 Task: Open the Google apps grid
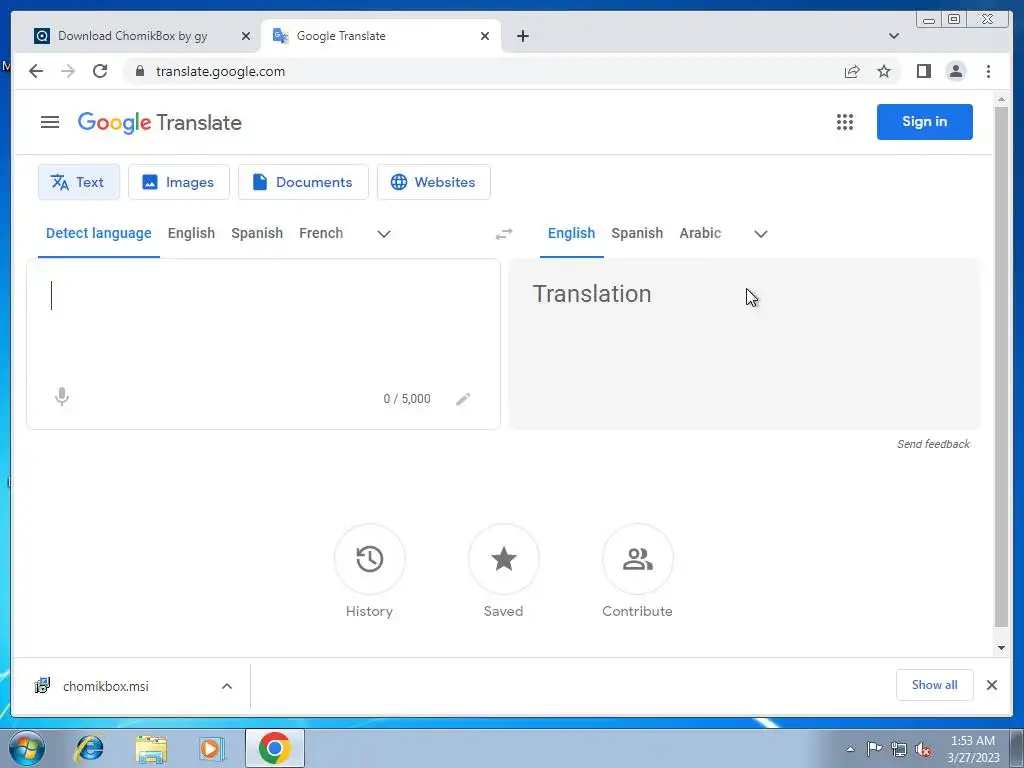coord(844,122)
